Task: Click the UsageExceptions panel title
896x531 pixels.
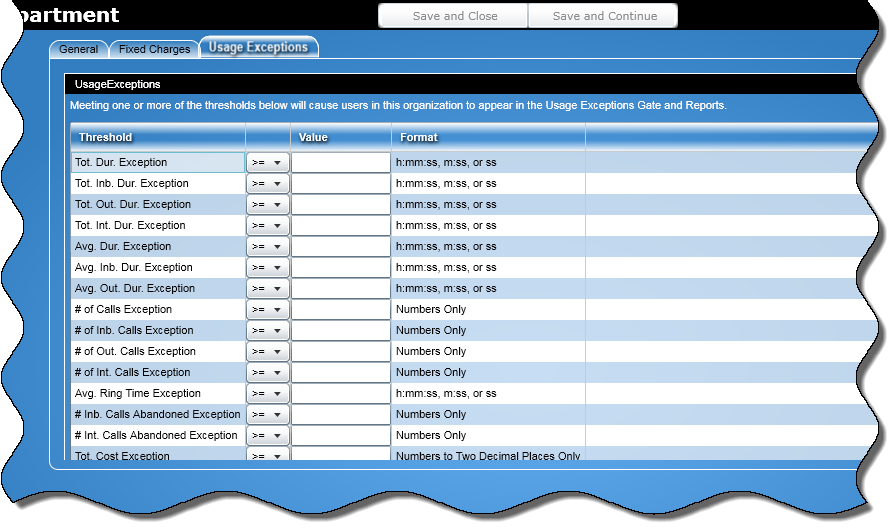Action: [117, 85]
